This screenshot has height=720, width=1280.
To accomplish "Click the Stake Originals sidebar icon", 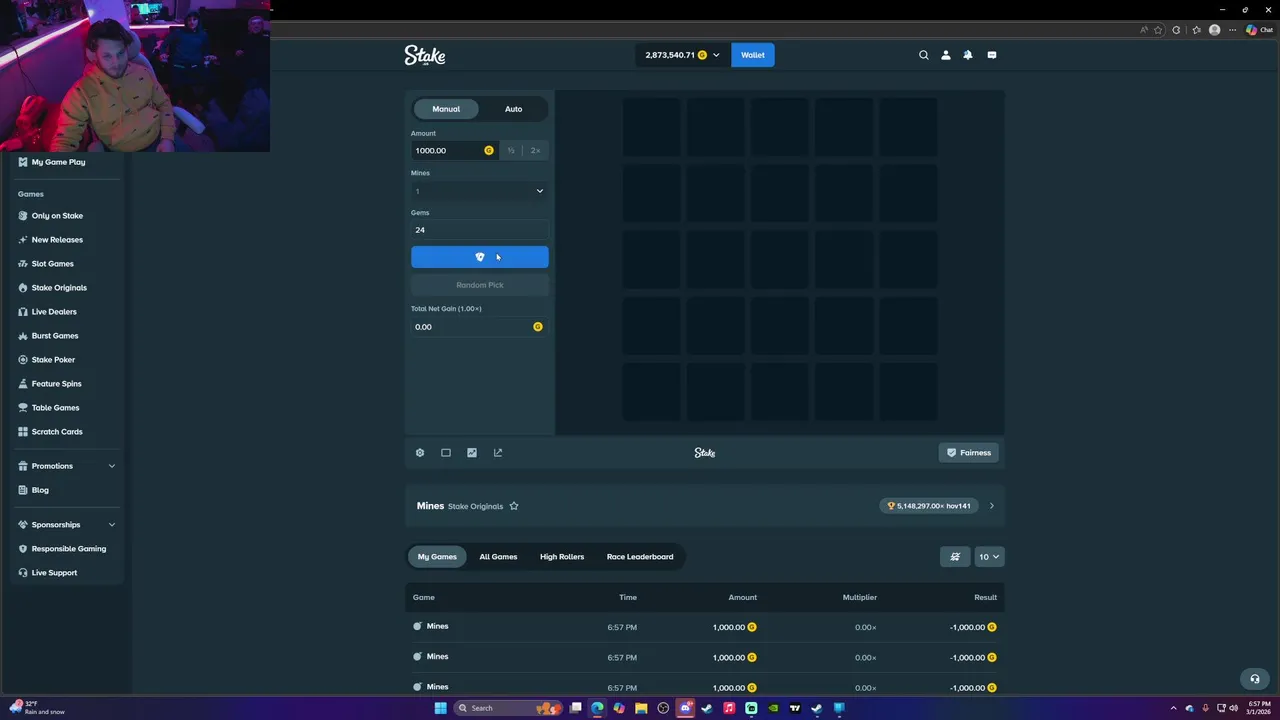I will pos(23,288).
